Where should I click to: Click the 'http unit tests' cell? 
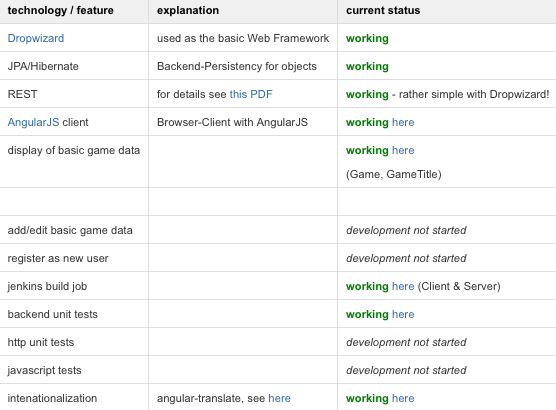74,342
